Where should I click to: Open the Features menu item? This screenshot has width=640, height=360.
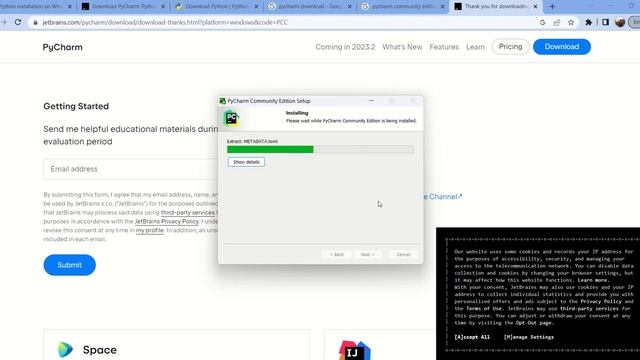[x=444, y=47]
